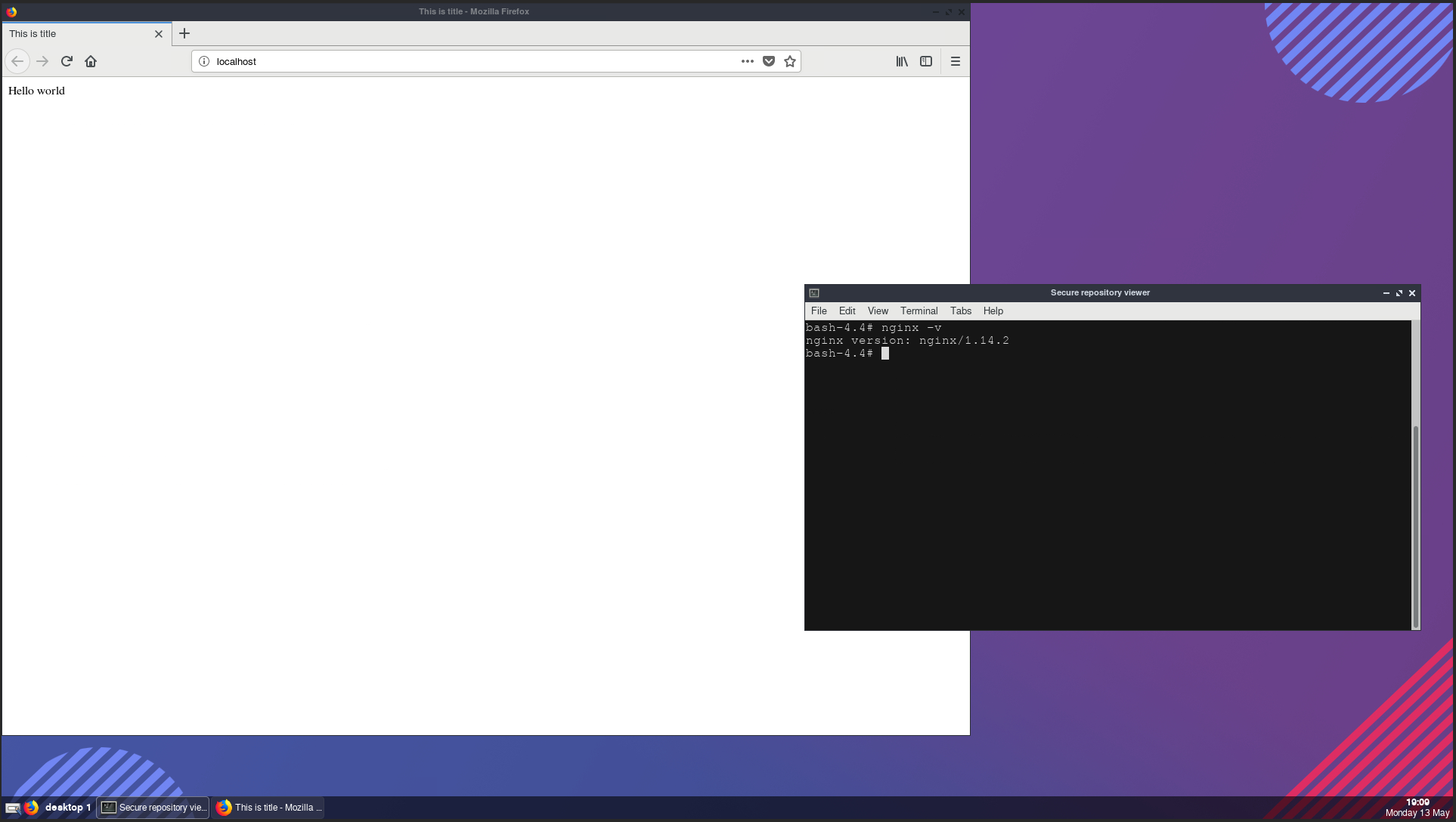Select the Firefox container tabs icon
1456x822 pixels.
(926, 61)
